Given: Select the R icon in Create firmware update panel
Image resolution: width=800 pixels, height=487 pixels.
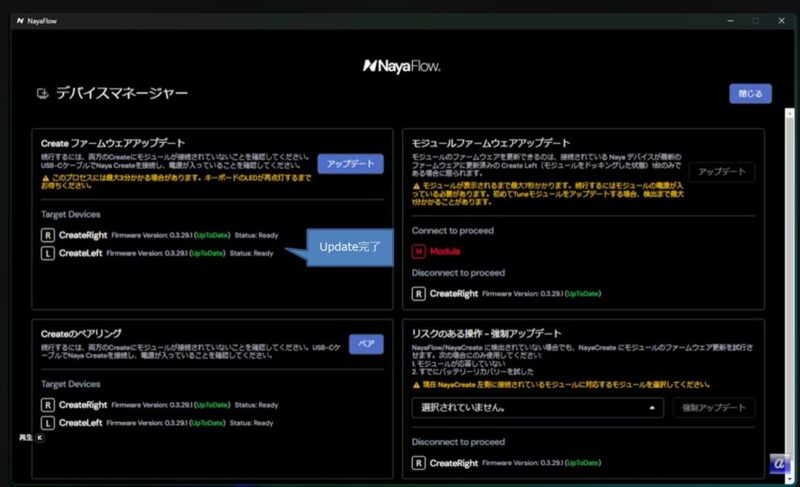Looking at the screenshot, I should point(47,235).
